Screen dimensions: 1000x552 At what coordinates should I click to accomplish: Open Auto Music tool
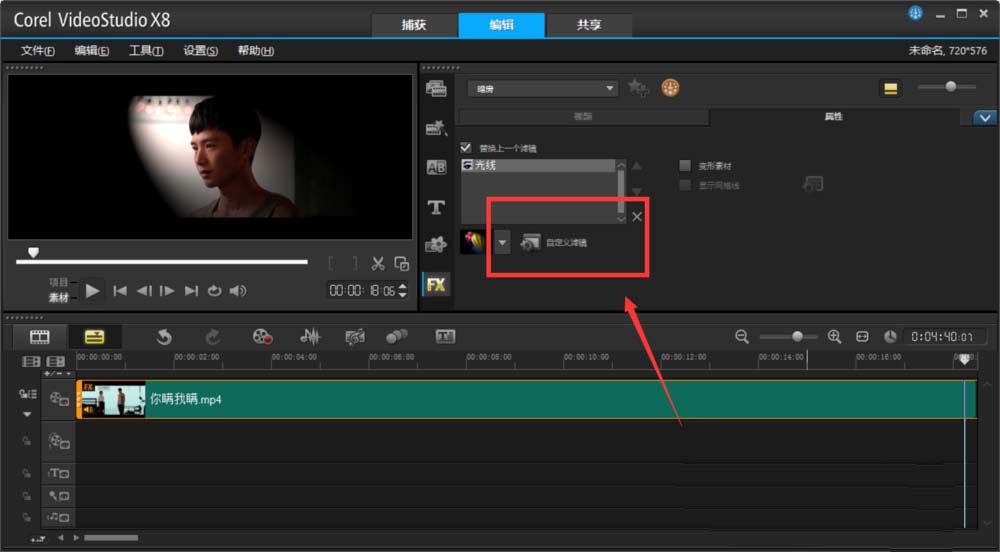[355, 337]
